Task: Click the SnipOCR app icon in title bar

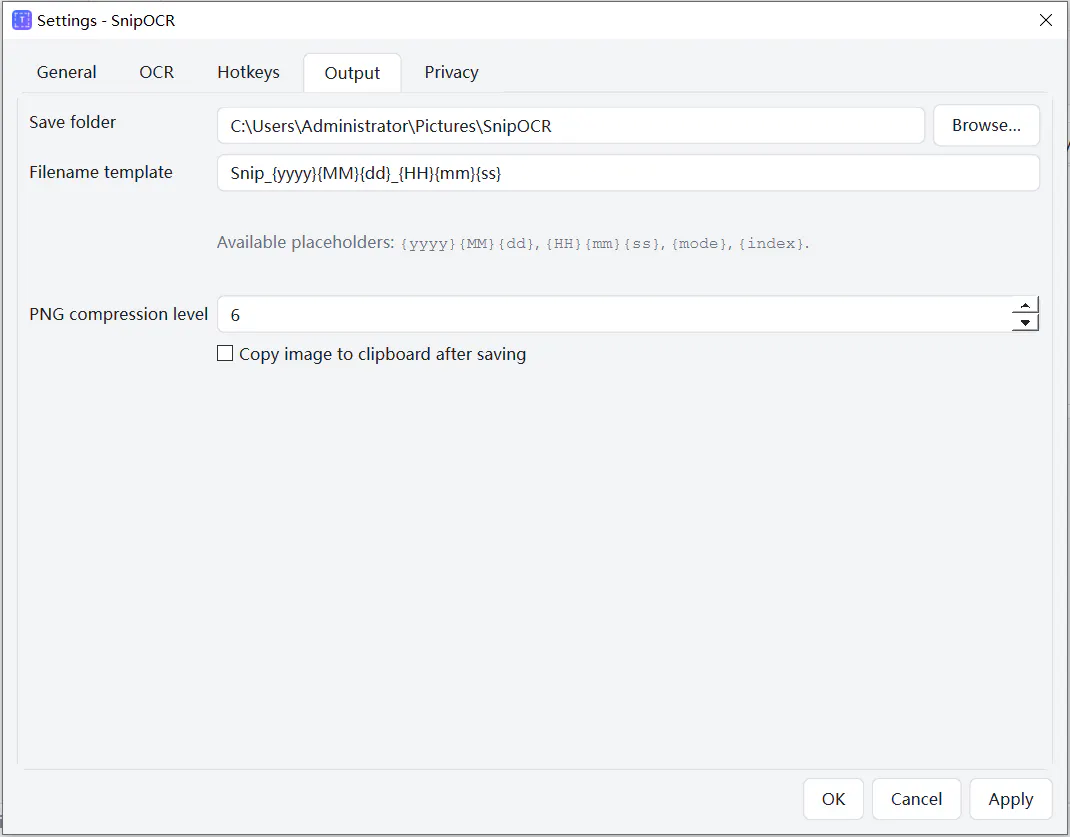Action: click(22, 20)
